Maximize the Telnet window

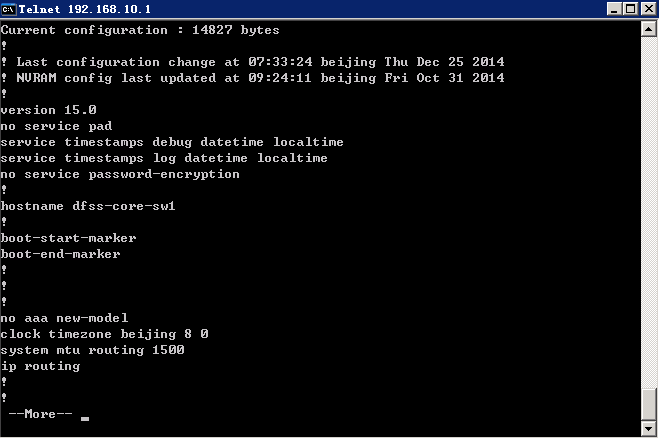[x=630, y=9]
